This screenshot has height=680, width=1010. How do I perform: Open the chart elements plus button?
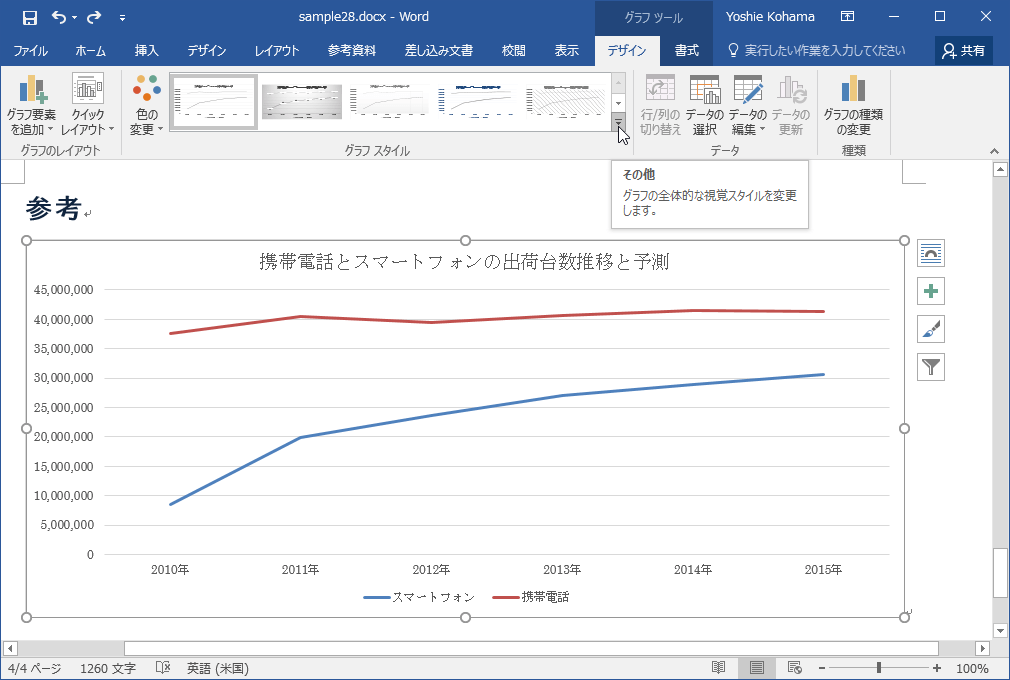931,291
